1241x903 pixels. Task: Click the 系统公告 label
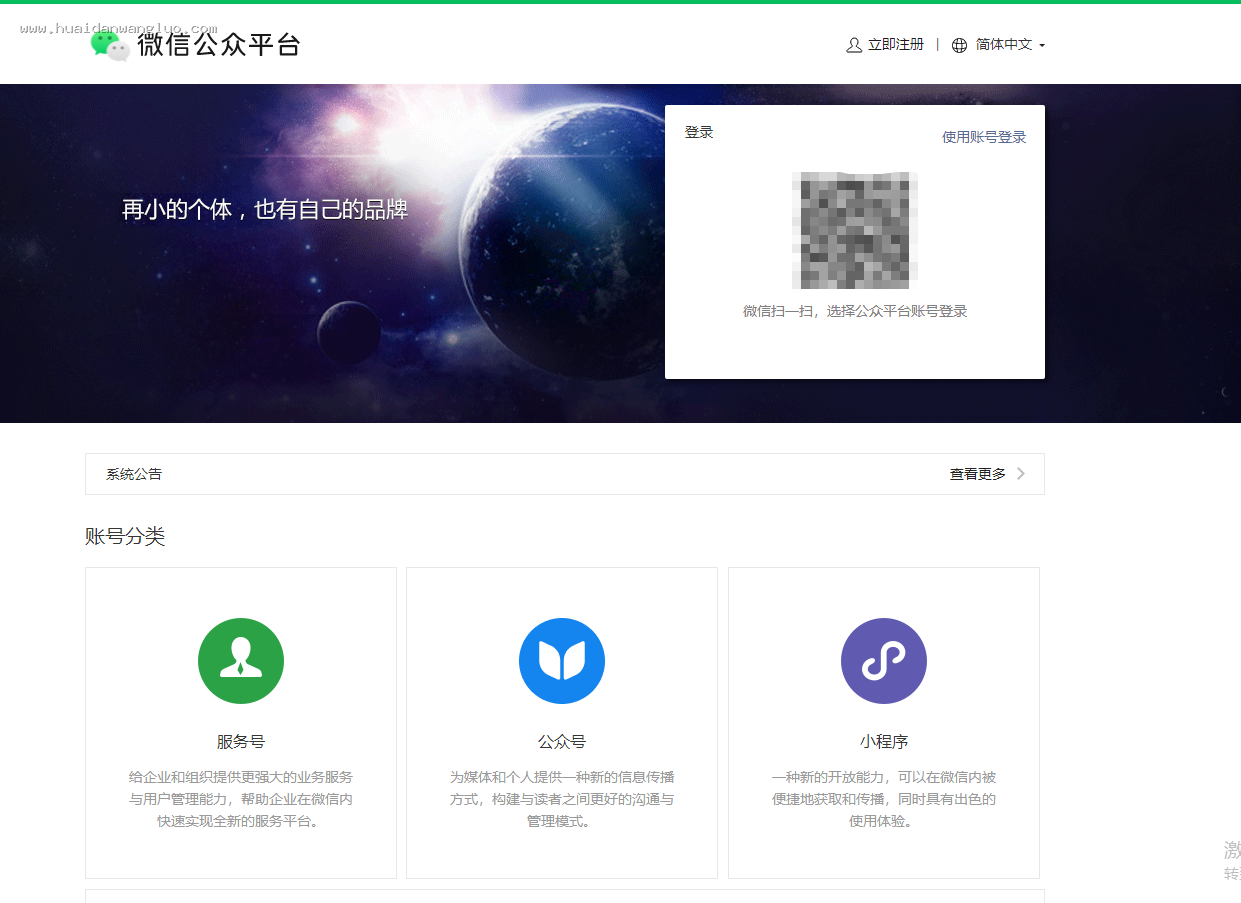[x=134, y=474]
